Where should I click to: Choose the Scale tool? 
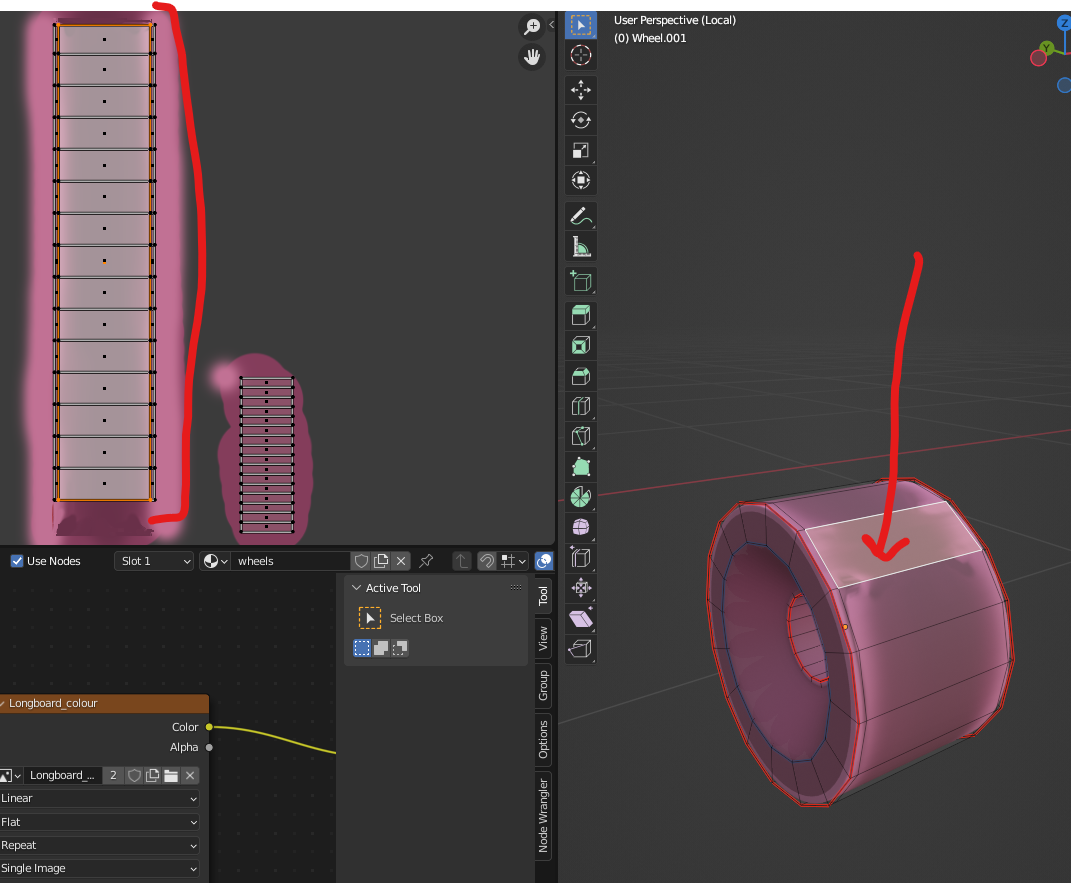coord(580,151)
